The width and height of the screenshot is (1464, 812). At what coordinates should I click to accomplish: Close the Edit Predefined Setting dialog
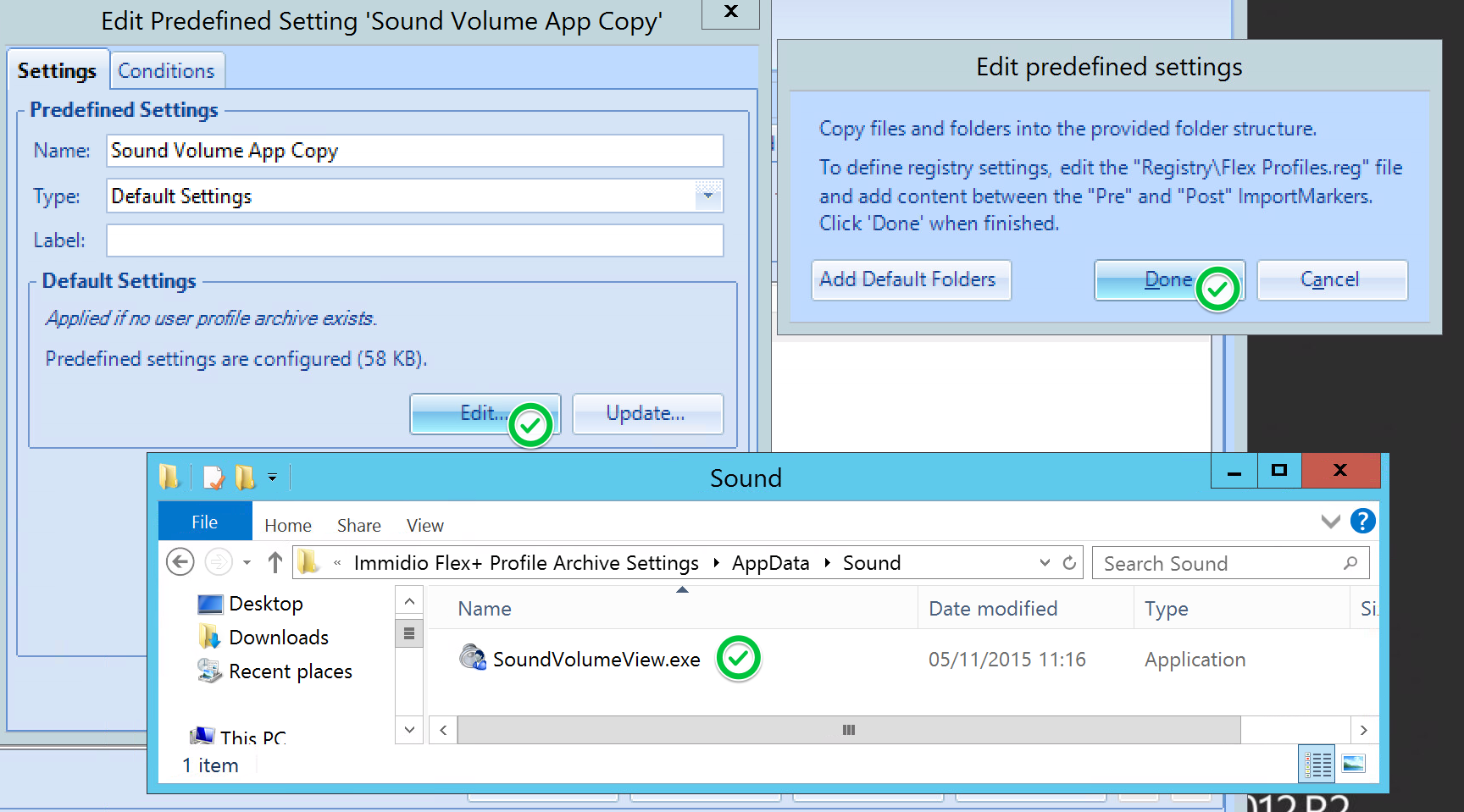[730, 13]
